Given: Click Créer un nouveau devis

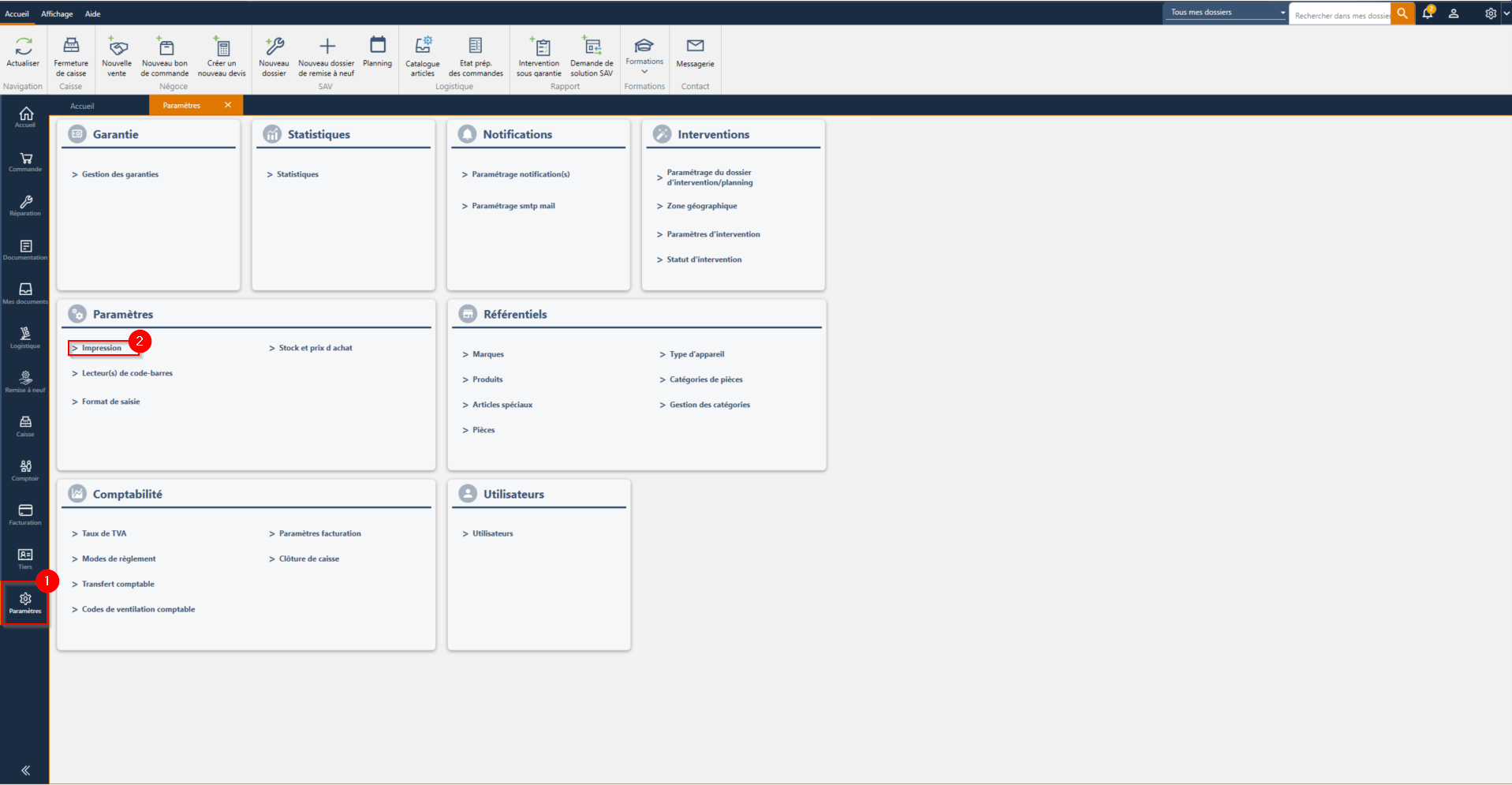Looking at the screenshot, I should click(222, 57).
